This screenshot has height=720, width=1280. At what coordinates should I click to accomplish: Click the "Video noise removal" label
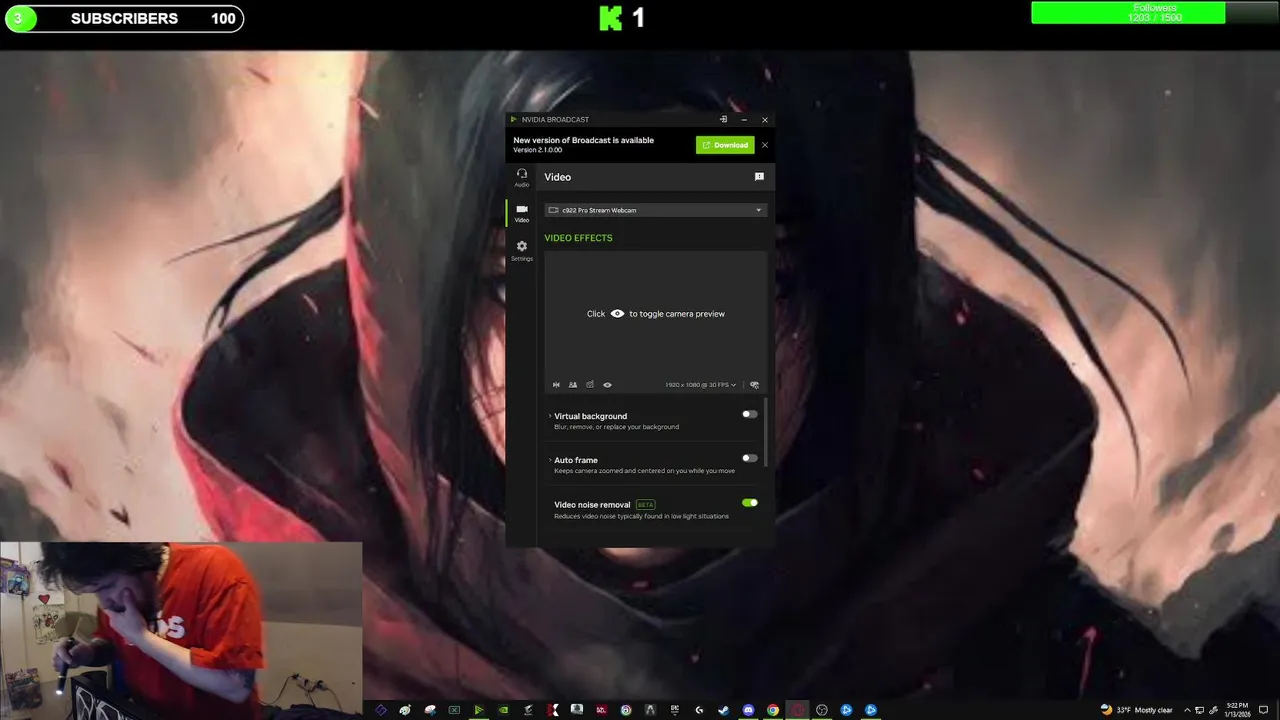(592, 505)
